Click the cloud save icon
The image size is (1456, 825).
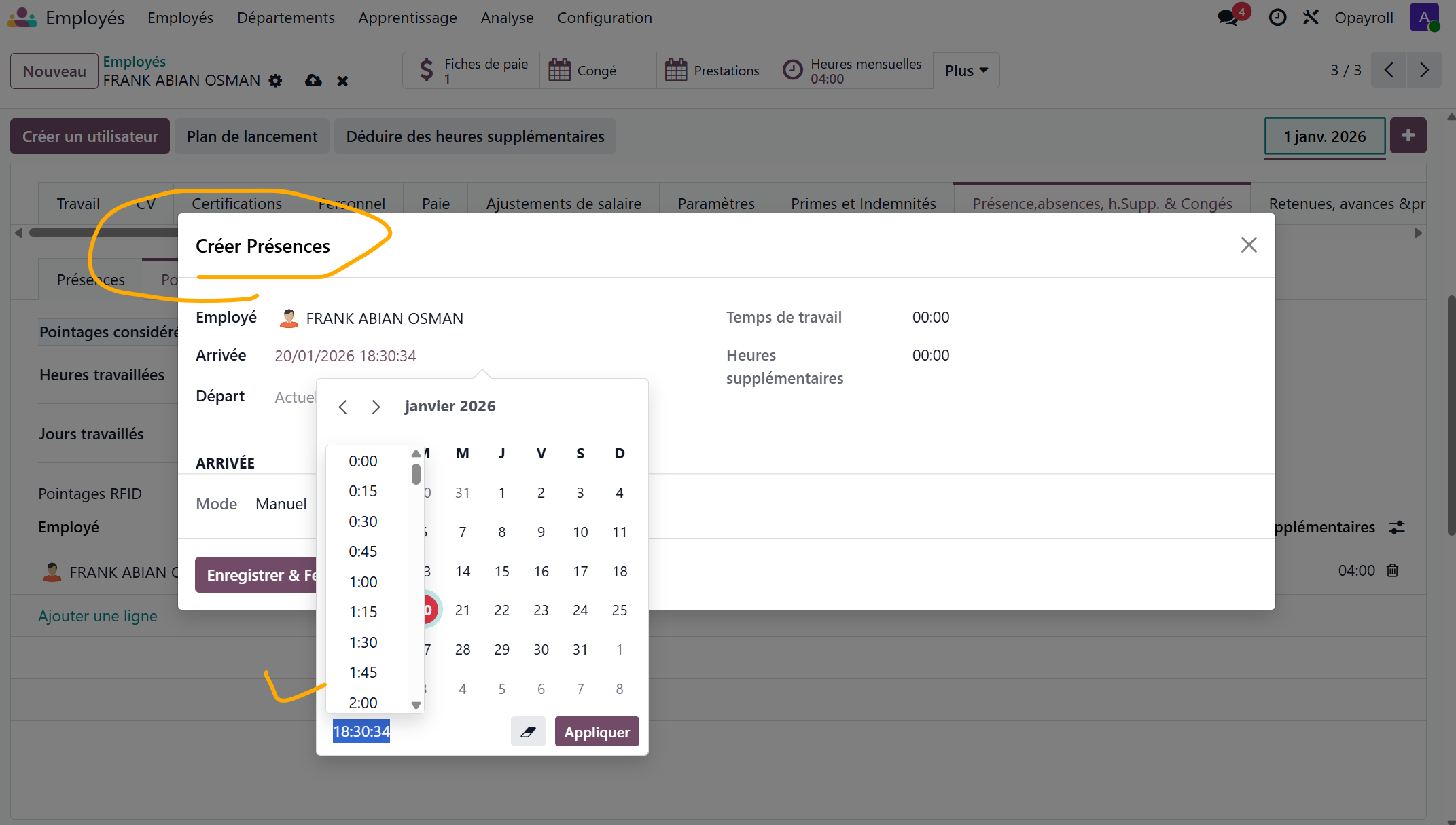coord(313,81)
